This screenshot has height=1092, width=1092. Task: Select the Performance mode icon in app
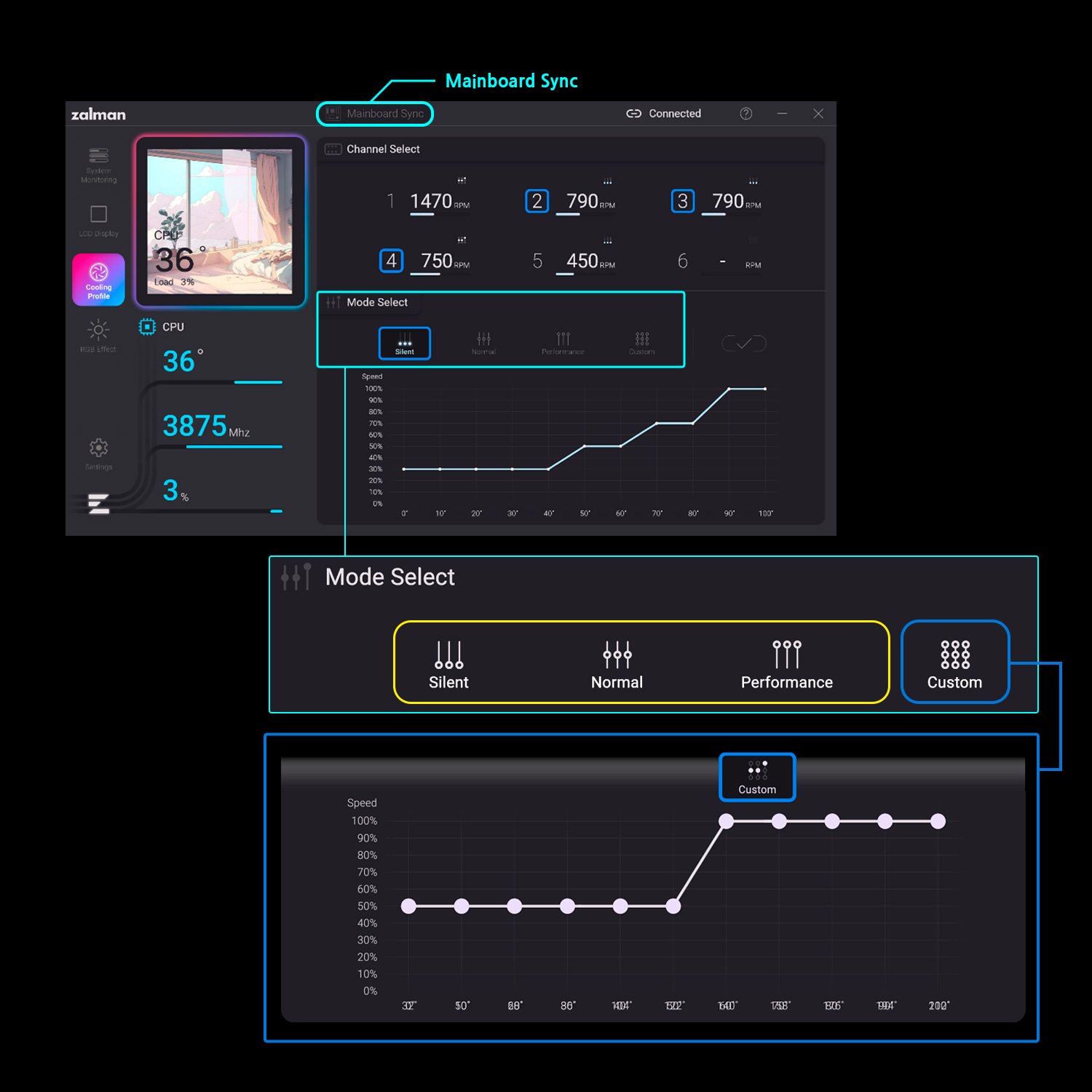(x=563, y=343)
